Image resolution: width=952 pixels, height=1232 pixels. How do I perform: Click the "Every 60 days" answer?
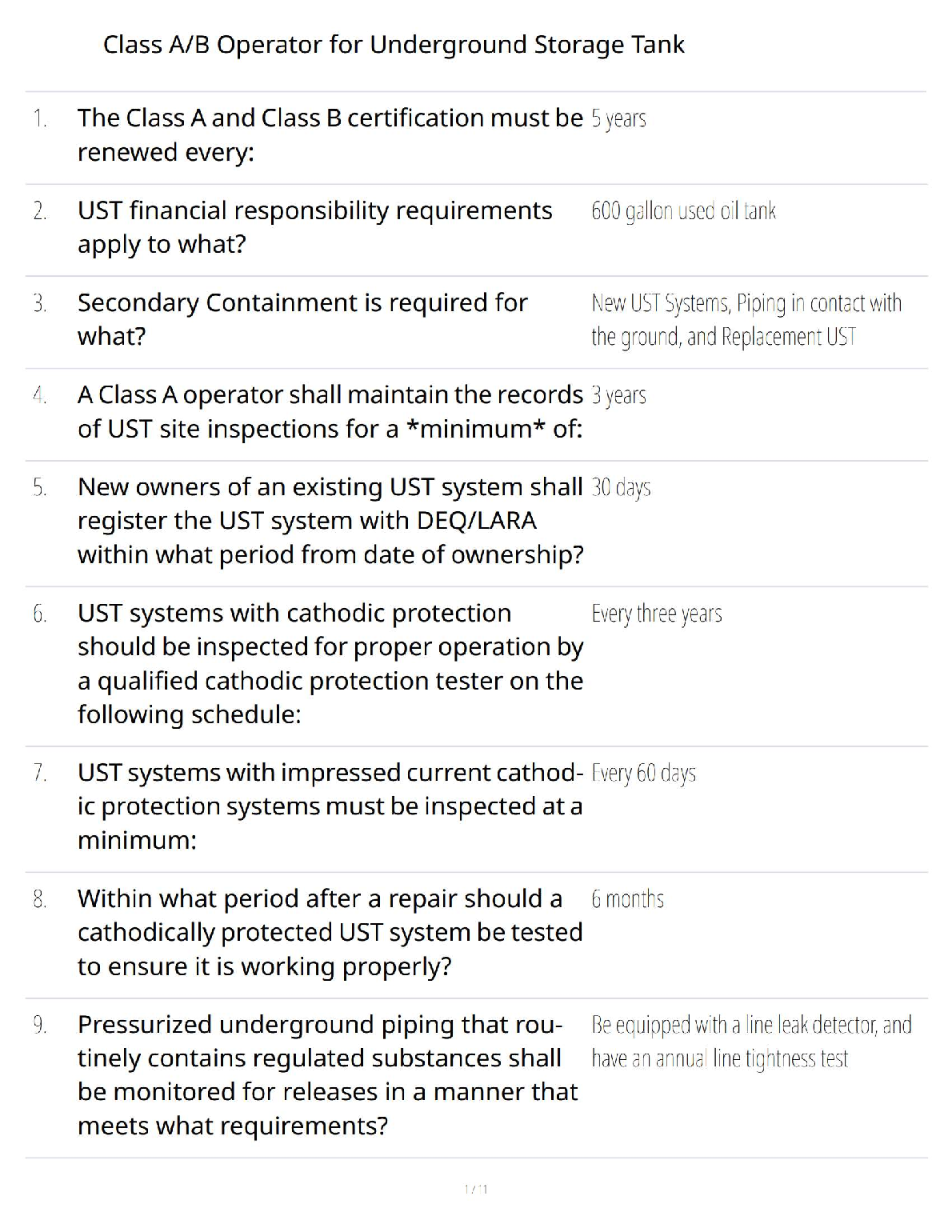(643, 773)
